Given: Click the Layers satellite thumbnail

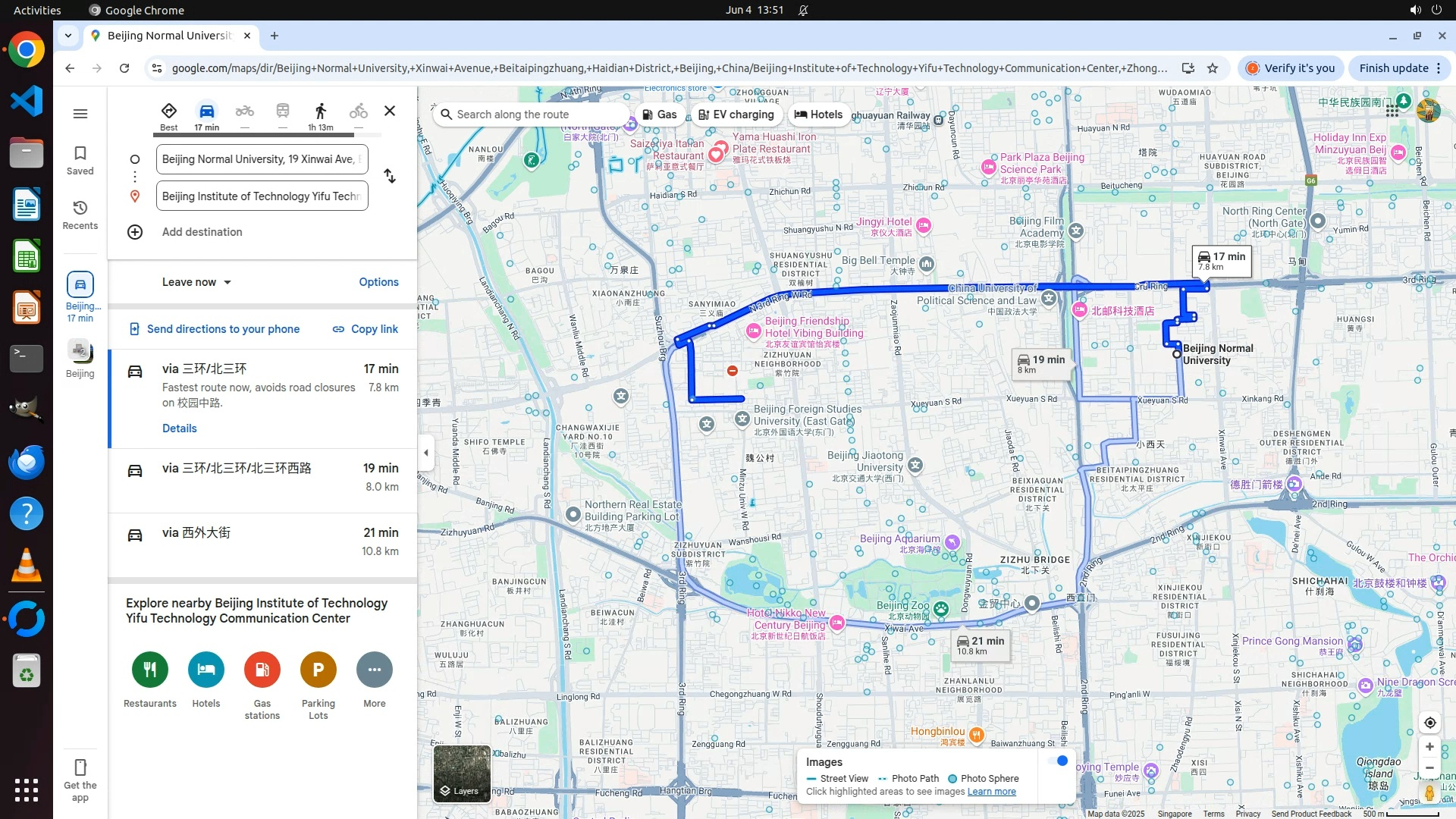Looking at the screenshot, I should (x=462, y=773).
